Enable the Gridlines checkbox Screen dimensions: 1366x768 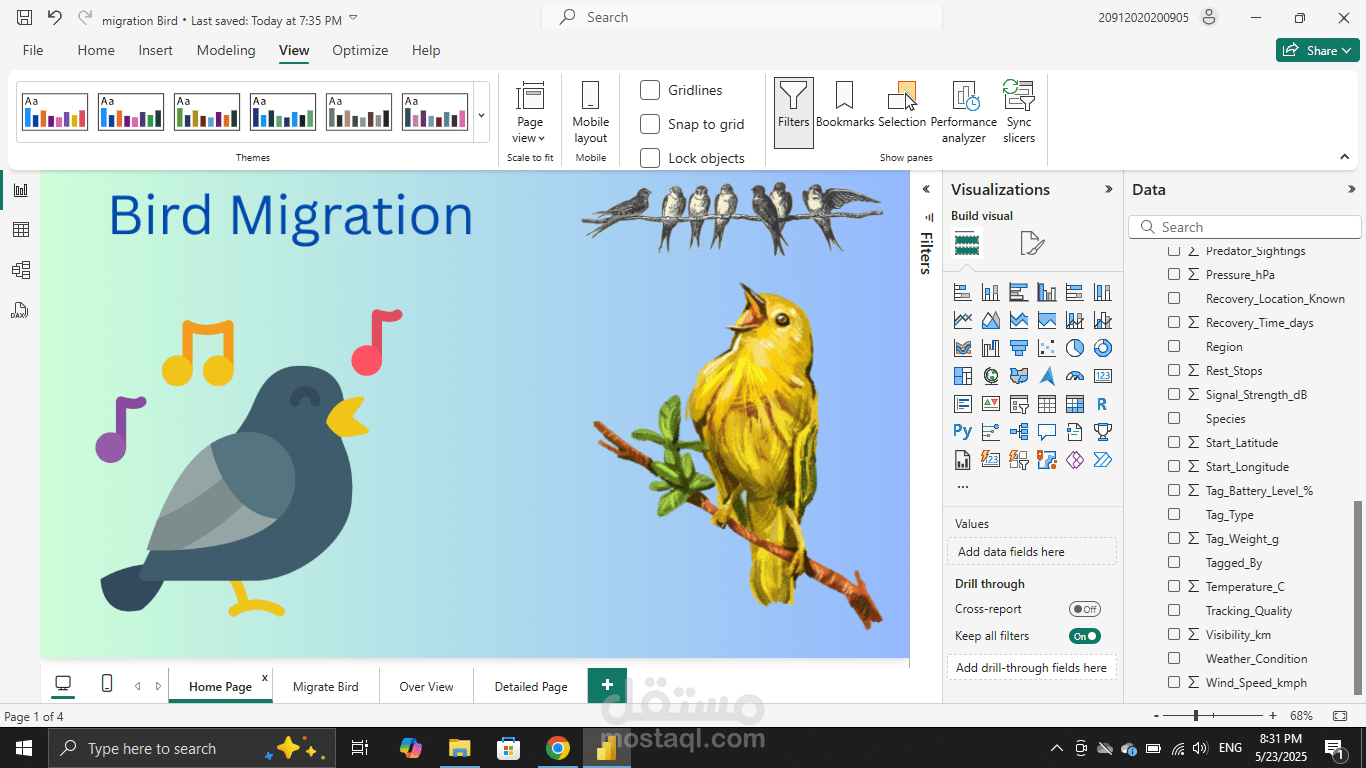[x=650, y=90]
